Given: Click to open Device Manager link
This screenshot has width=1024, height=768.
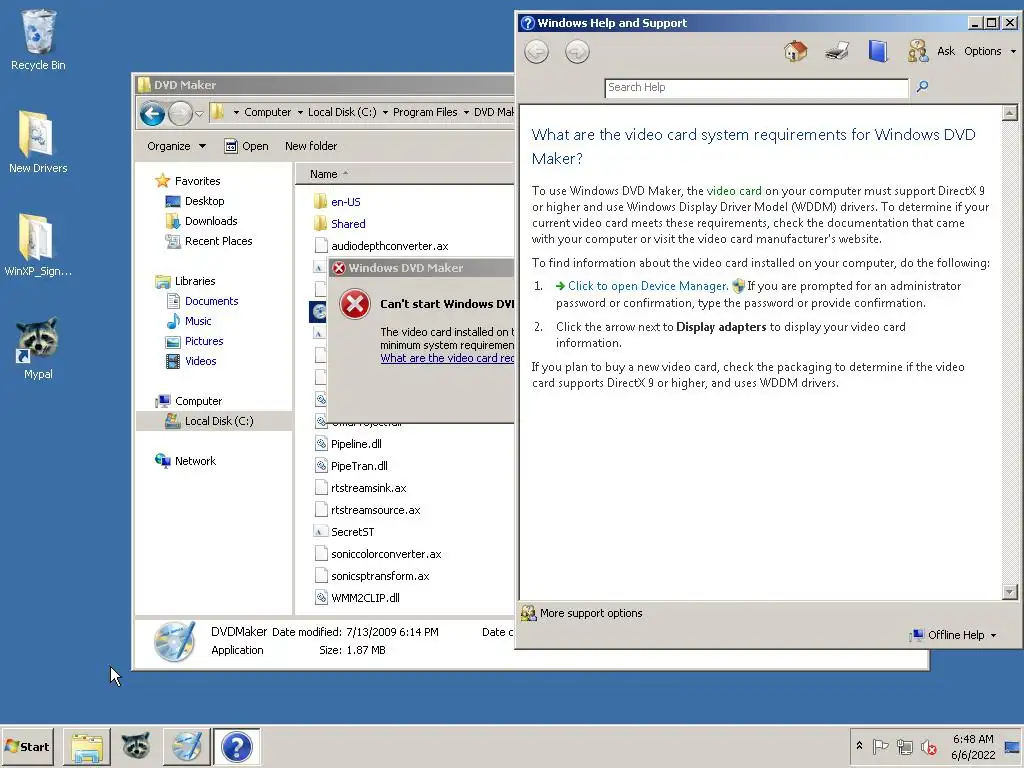Looking at the screenshot, I should click(x=648, y=285).
